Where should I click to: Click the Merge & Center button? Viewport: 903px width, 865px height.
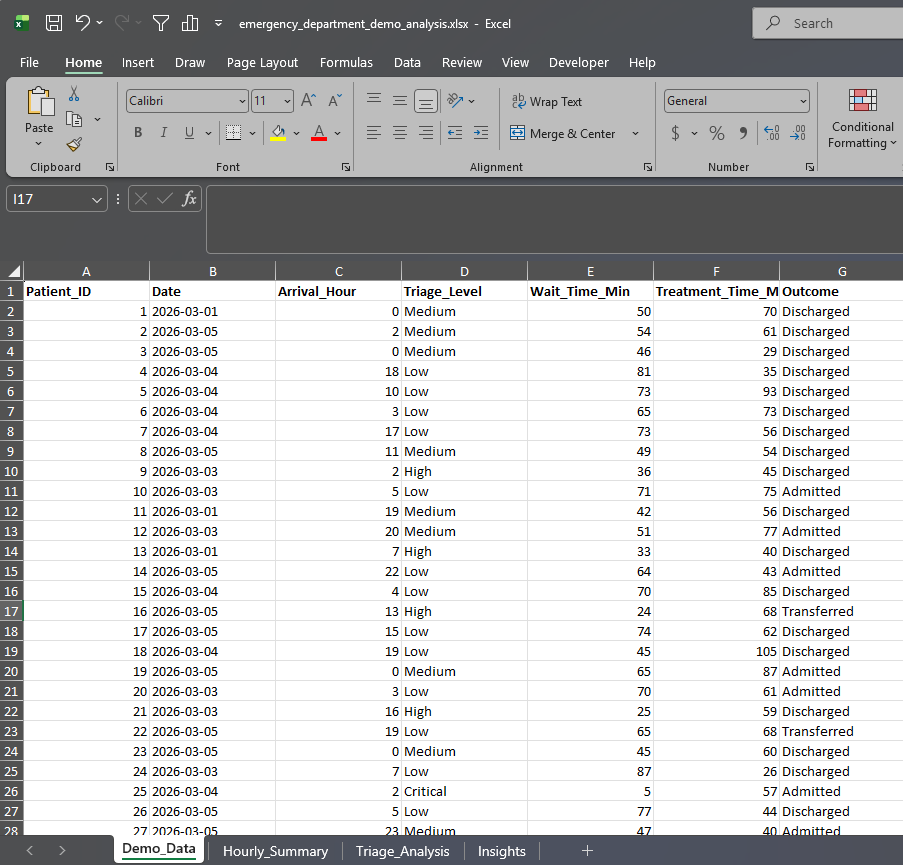[x=563, y=133]
